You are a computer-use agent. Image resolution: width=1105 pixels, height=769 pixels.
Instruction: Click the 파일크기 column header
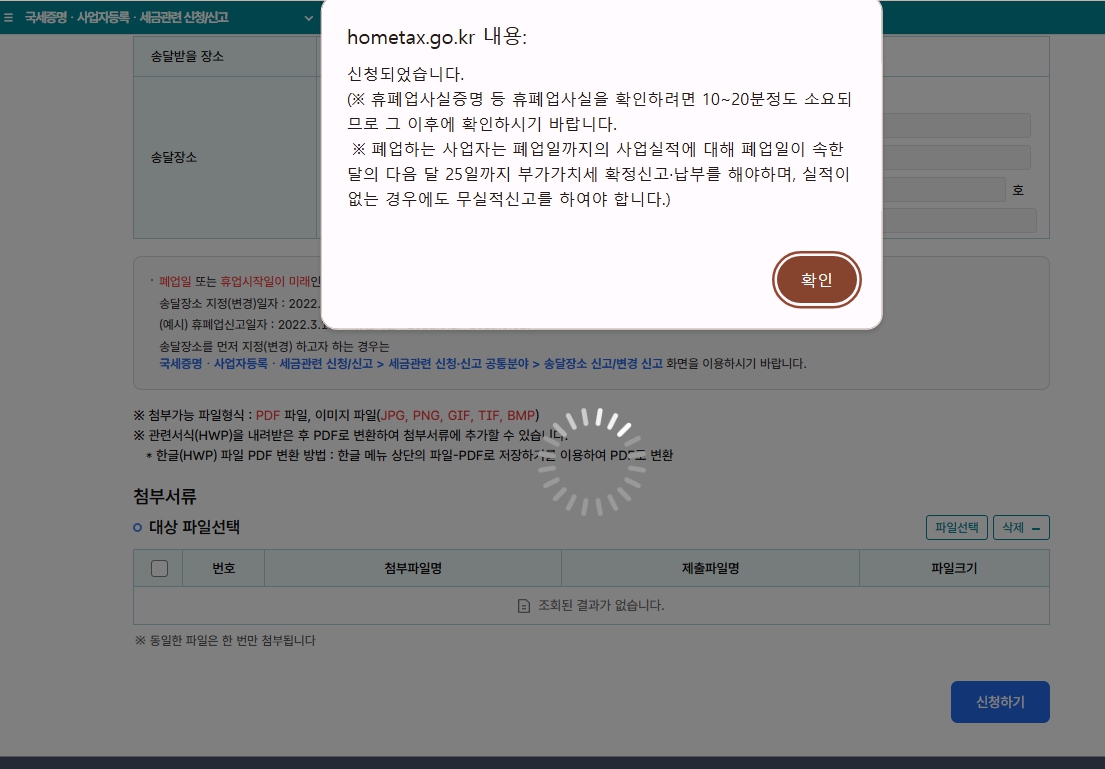(x=953, y=568)
